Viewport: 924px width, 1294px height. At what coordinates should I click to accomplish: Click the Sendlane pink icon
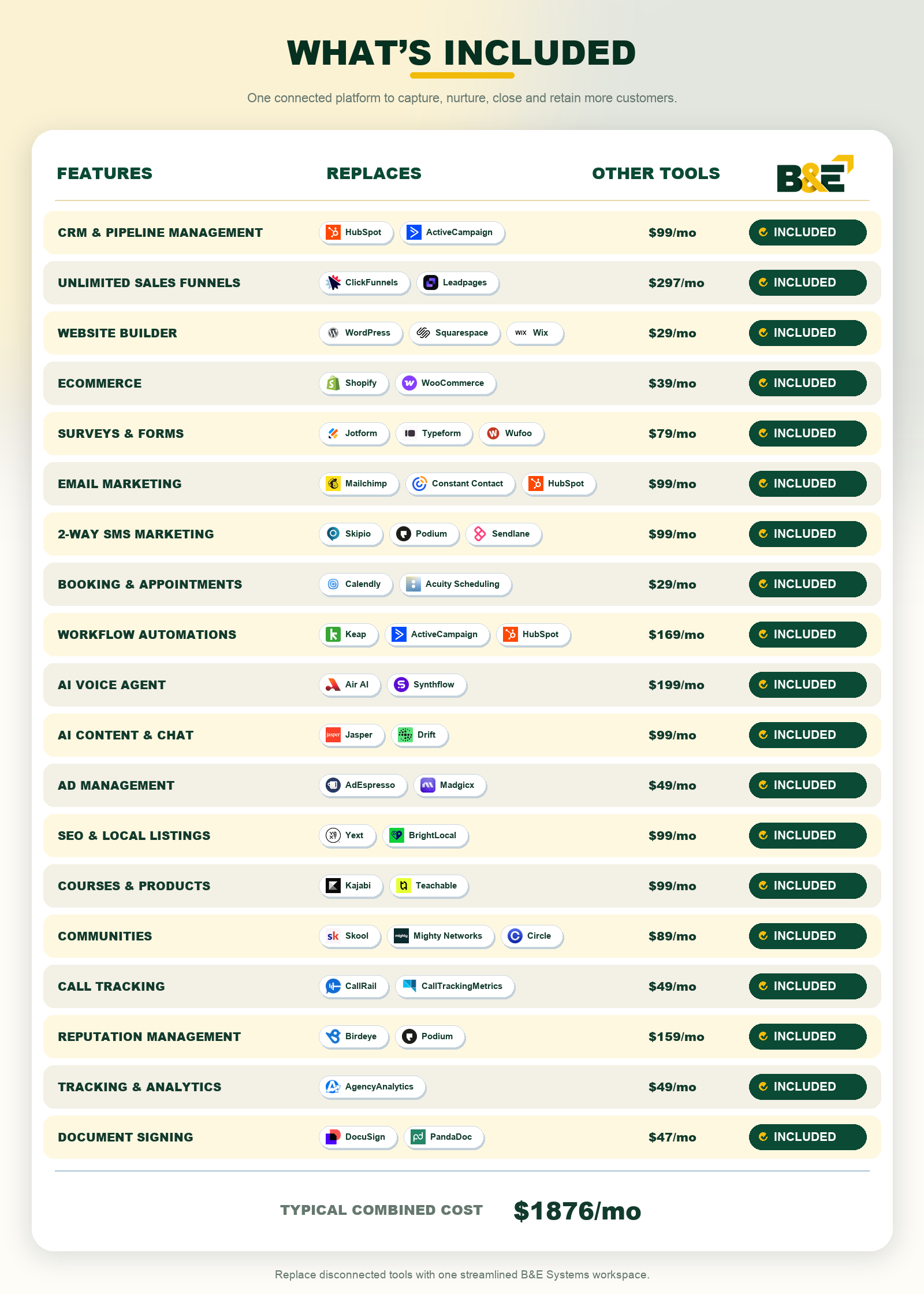coord(480,534)
